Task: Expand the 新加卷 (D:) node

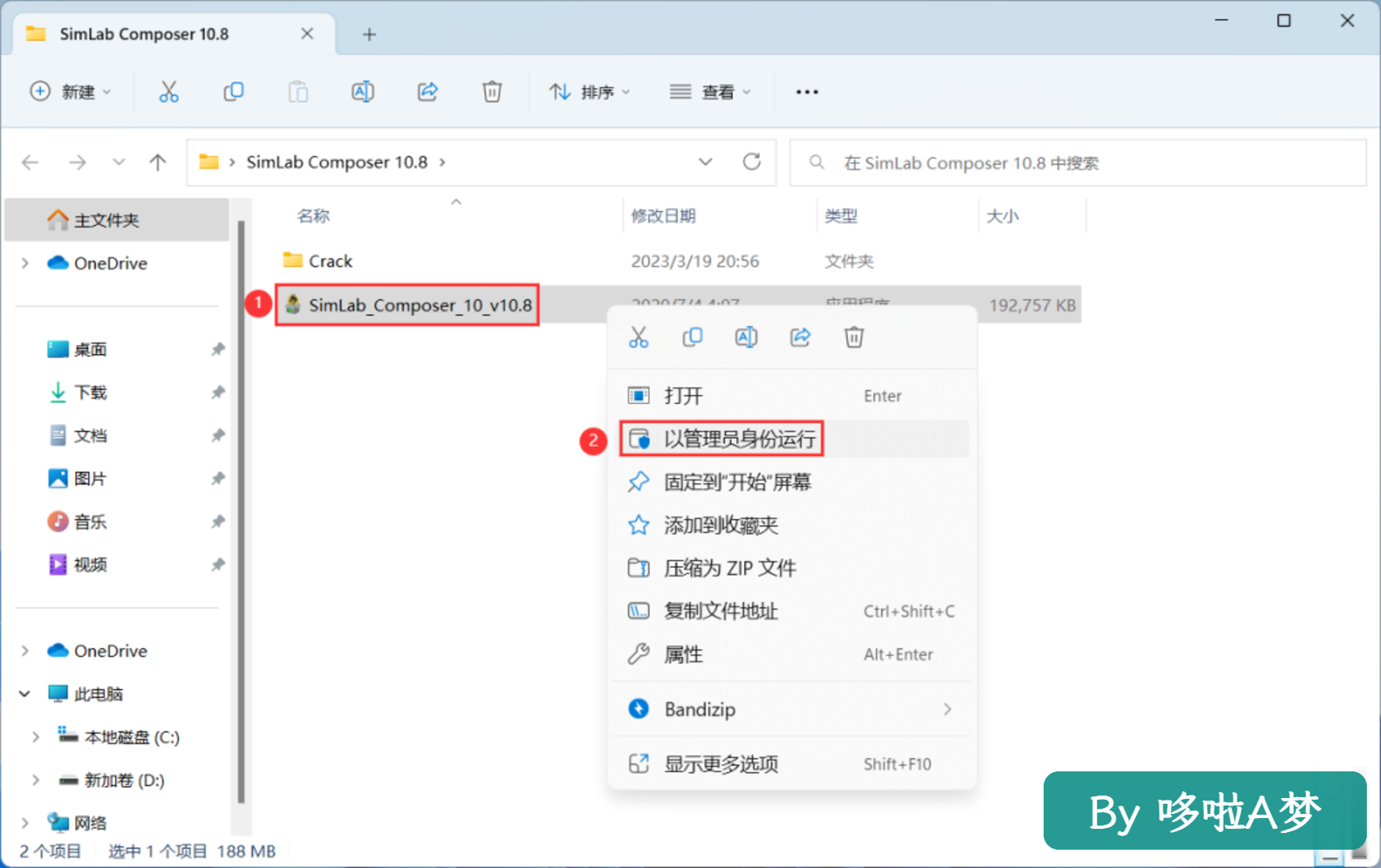Action: pyautogui.click(x=35, y=781)
